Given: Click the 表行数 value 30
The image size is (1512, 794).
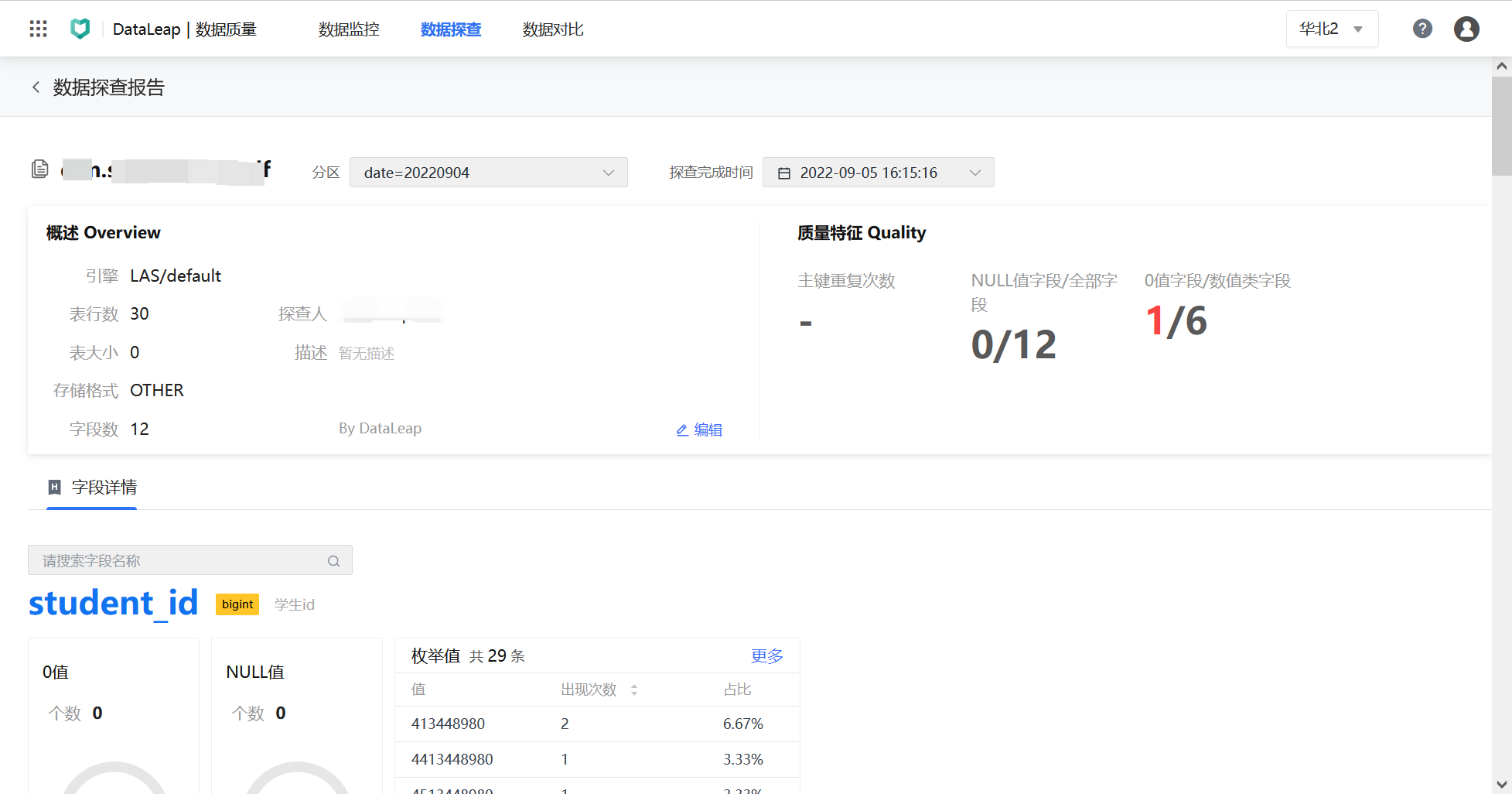Looking at the screenshot, I should click(139, 314).
